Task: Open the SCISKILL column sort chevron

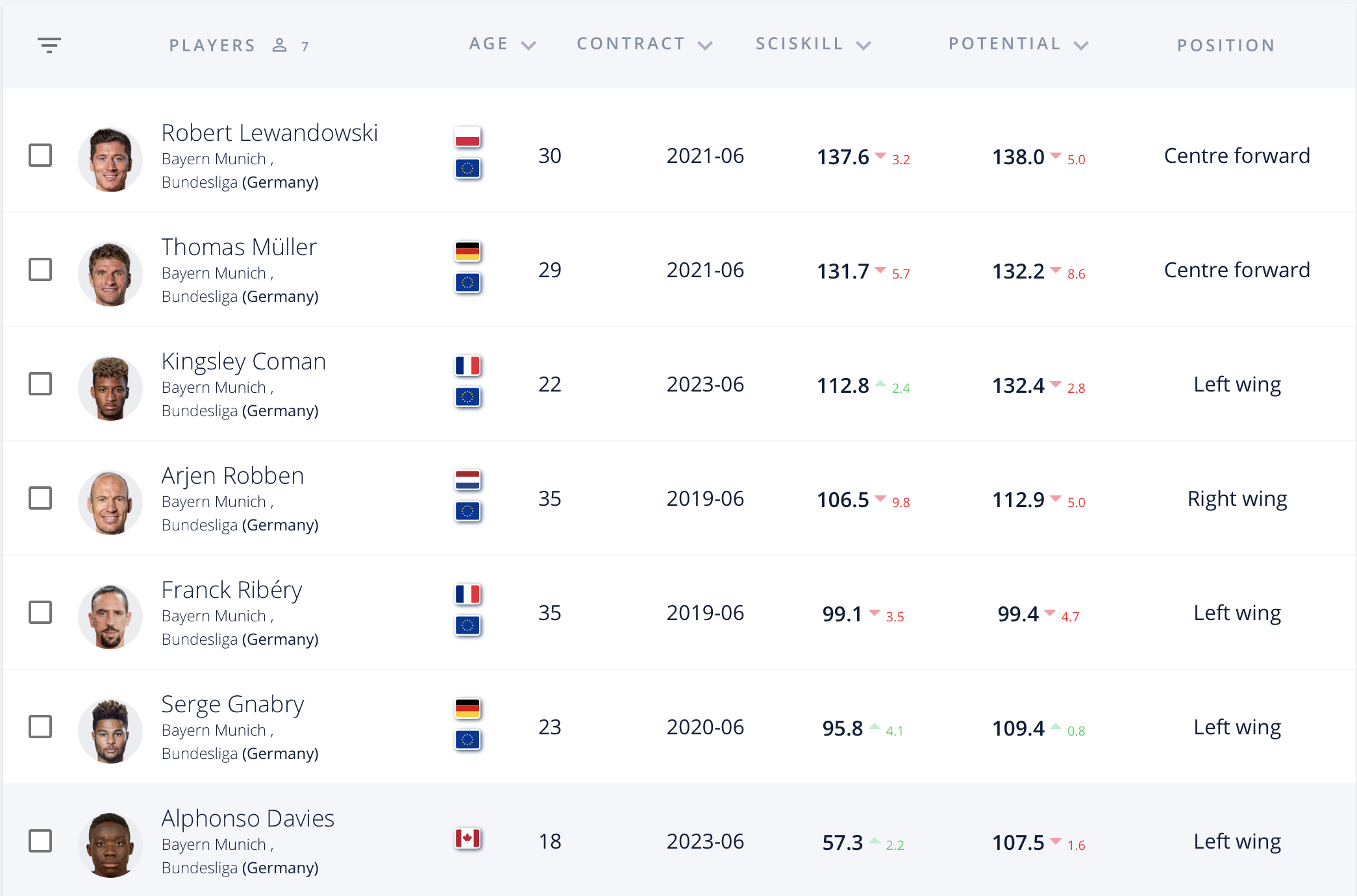Action: [x=863, y=45]
